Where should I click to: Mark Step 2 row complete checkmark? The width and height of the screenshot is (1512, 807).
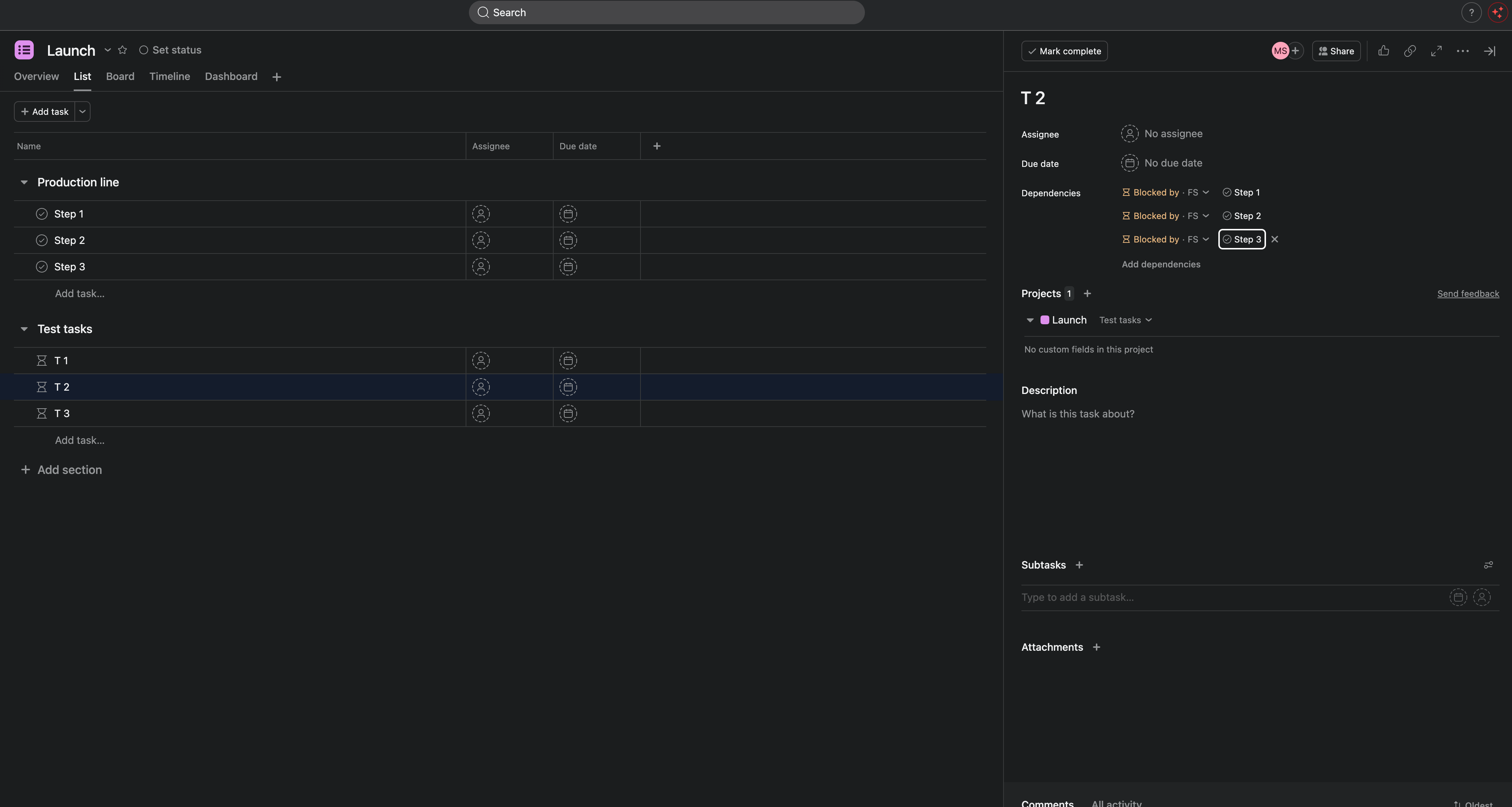42,241
